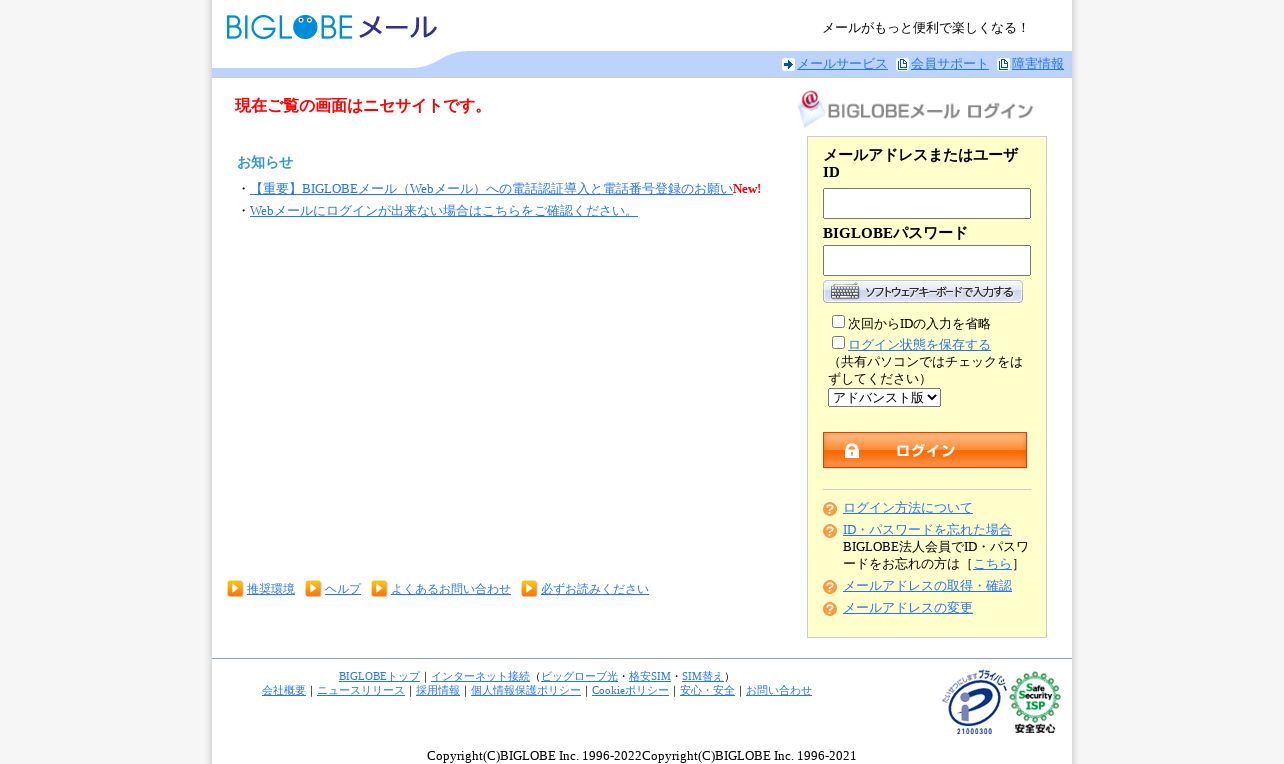Click the メールがもっと便利で楽しくなる! tagline
Screen dimensions: 1284x764
(x=925, y=28)
